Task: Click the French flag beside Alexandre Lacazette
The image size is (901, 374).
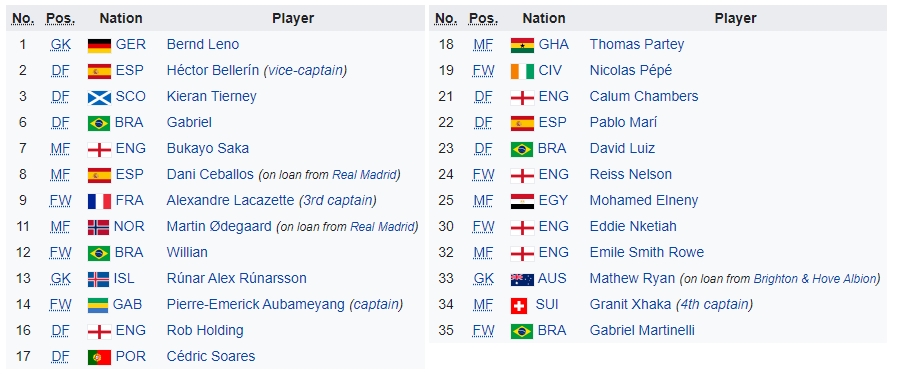Action: [x=99, y=201]
